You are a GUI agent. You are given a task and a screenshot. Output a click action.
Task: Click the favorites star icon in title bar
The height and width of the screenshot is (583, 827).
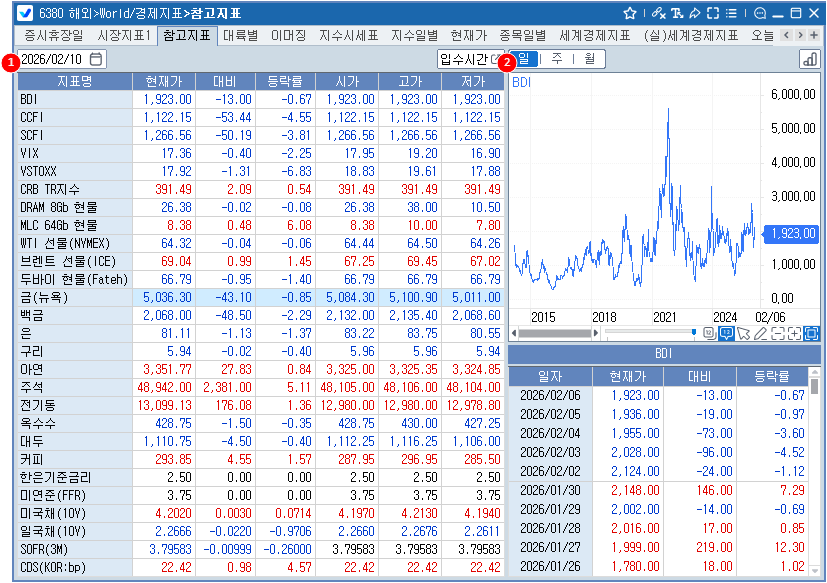coord(630,13)
